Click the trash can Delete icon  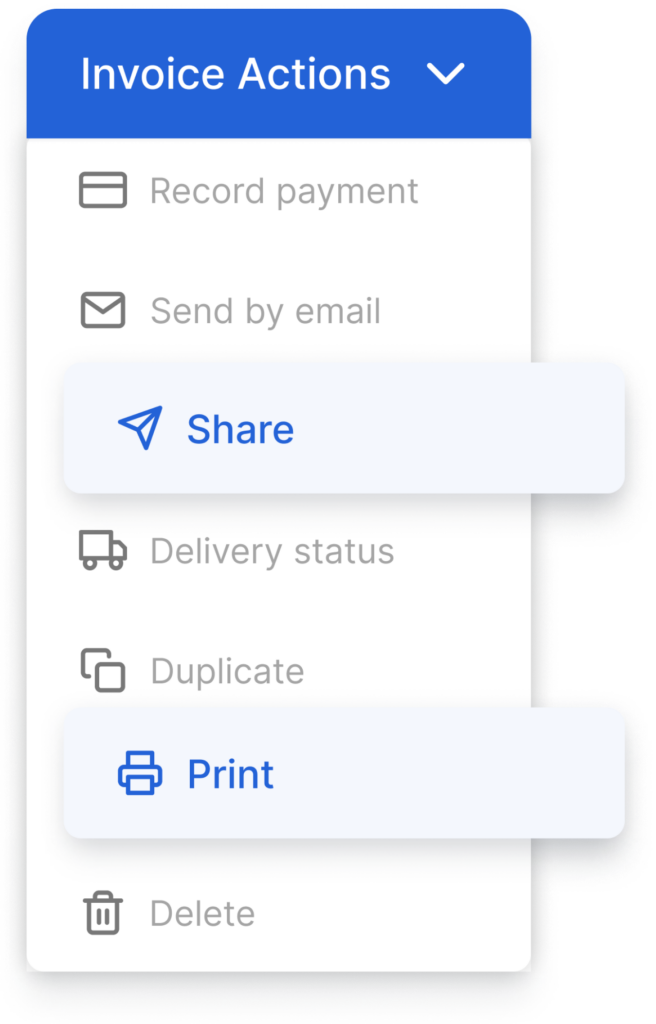pos(103,912)
